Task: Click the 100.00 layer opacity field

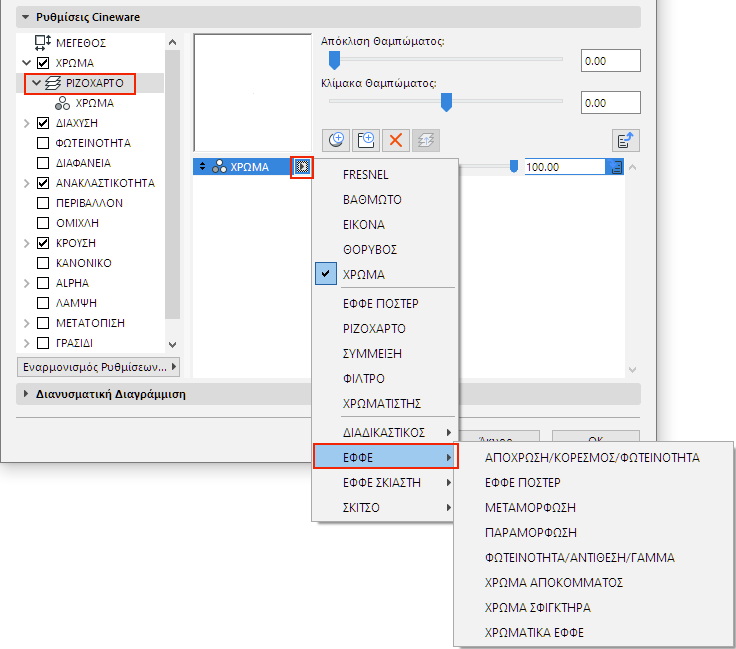Action: tap(565, 167)
